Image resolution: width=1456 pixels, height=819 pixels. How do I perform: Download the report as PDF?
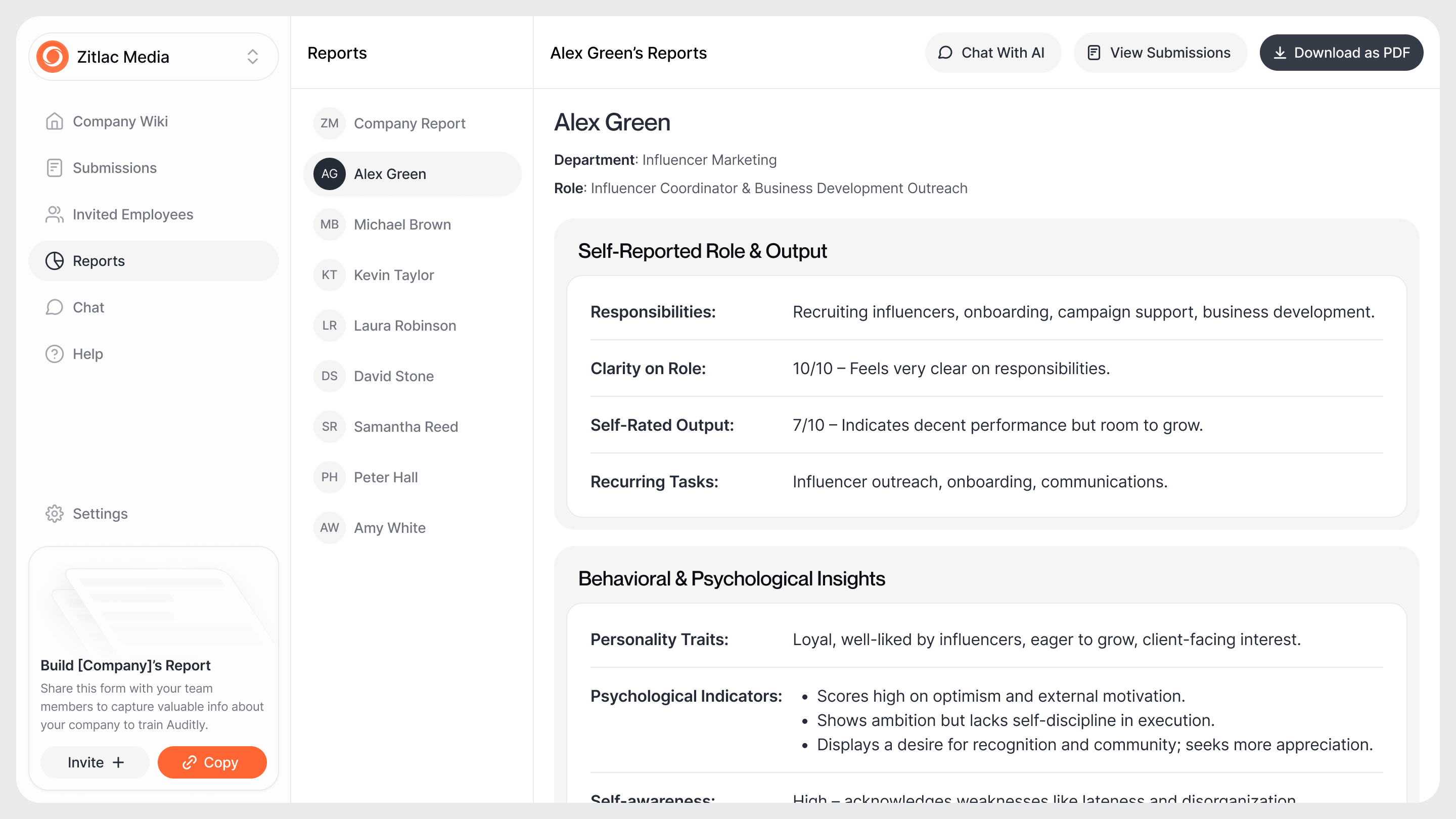(1341, 53)
